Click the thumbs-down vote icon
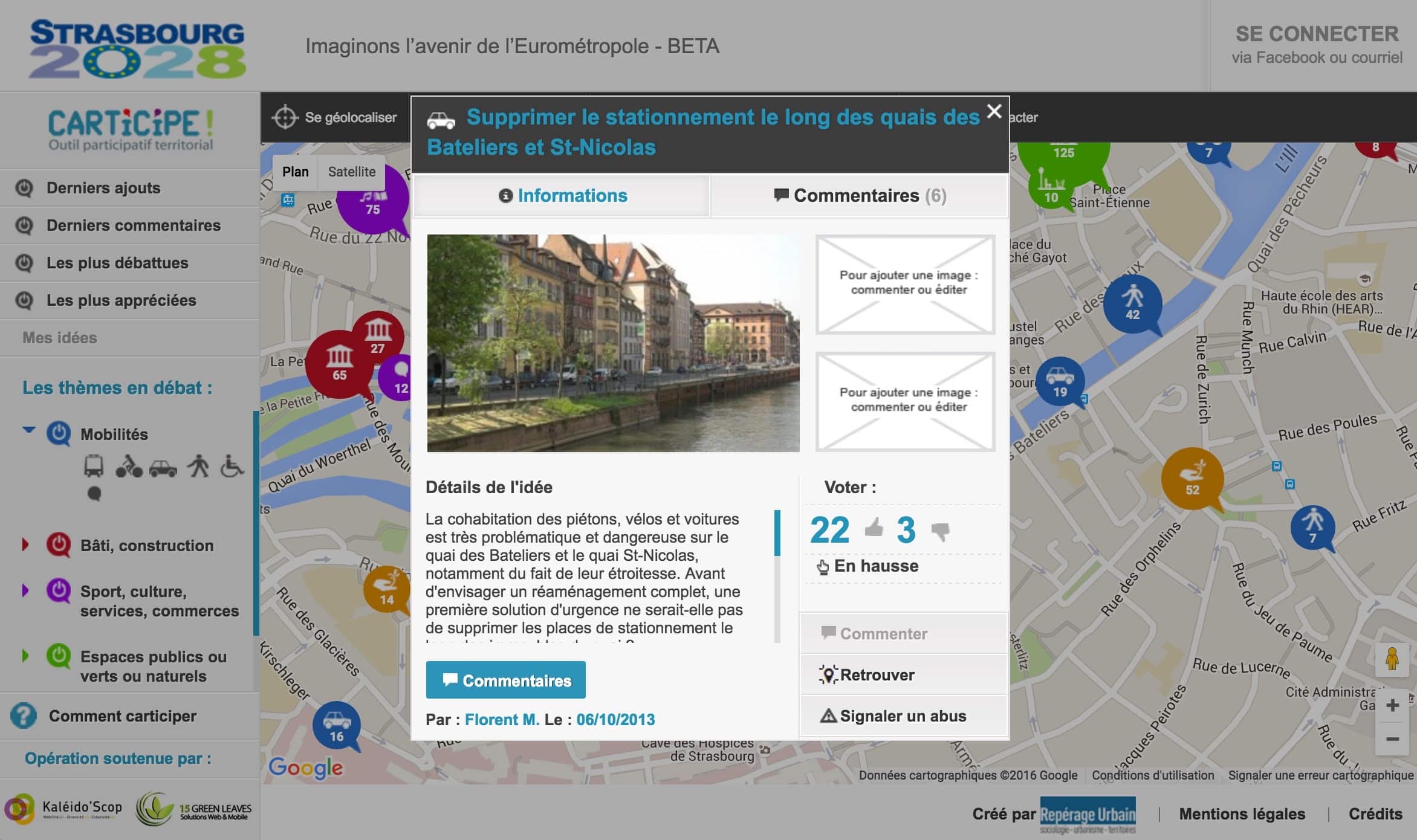Viewport: 1417px width, 840px height. (940, 531)
